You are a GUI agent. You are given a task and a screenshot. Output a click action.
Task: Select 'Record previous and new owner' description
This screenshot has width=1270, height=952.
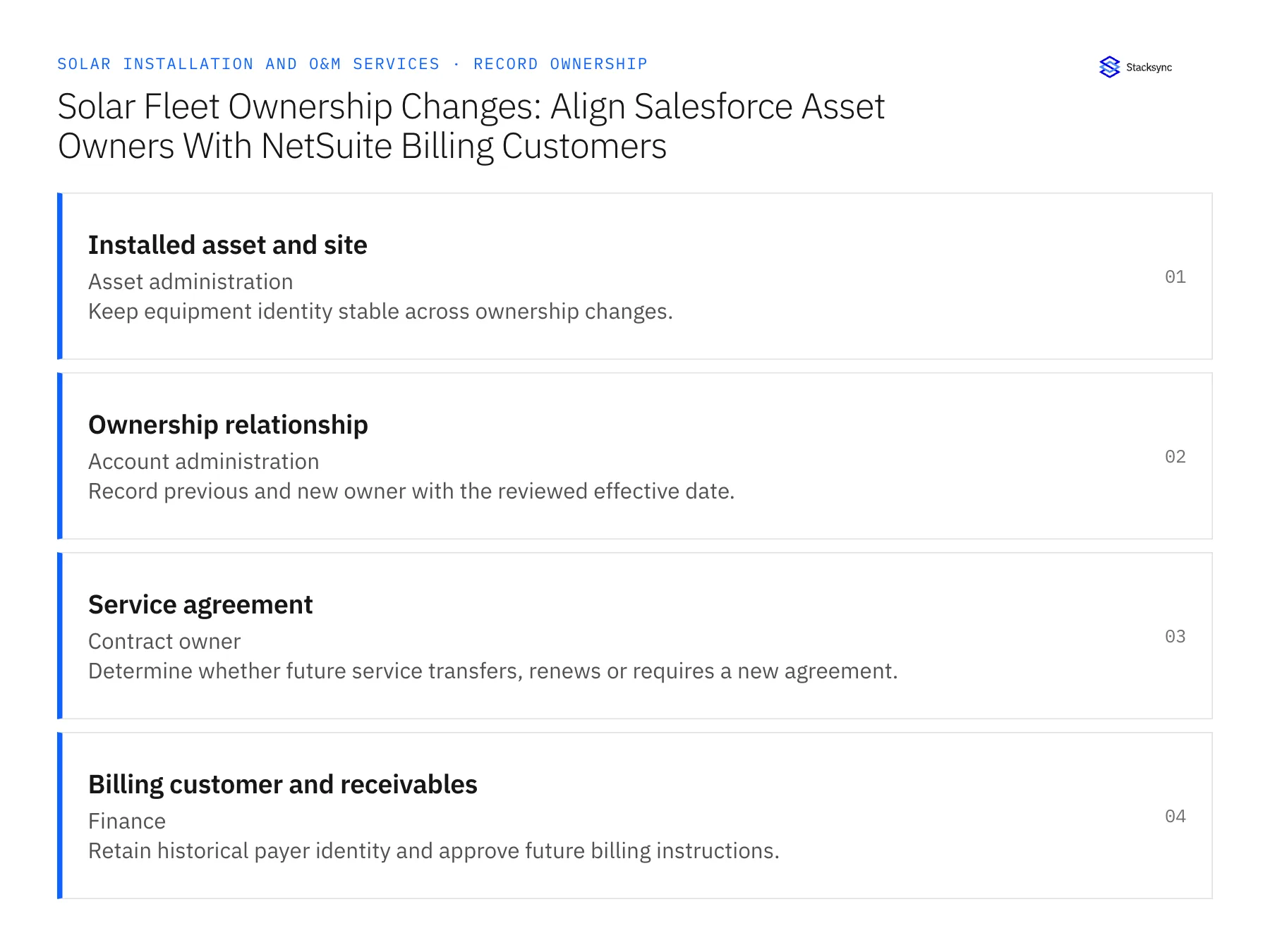411,491
